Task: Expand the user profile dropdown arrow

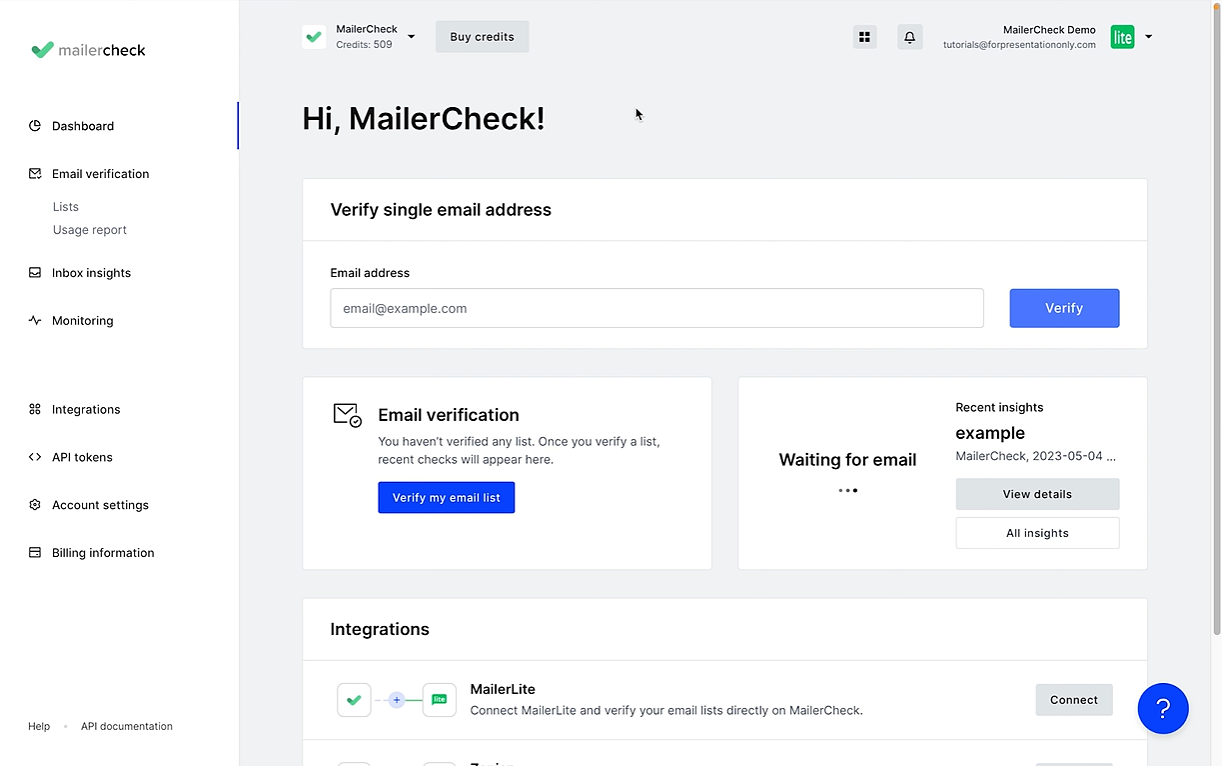Action: pyautogui.click(x=1148, y=37)
